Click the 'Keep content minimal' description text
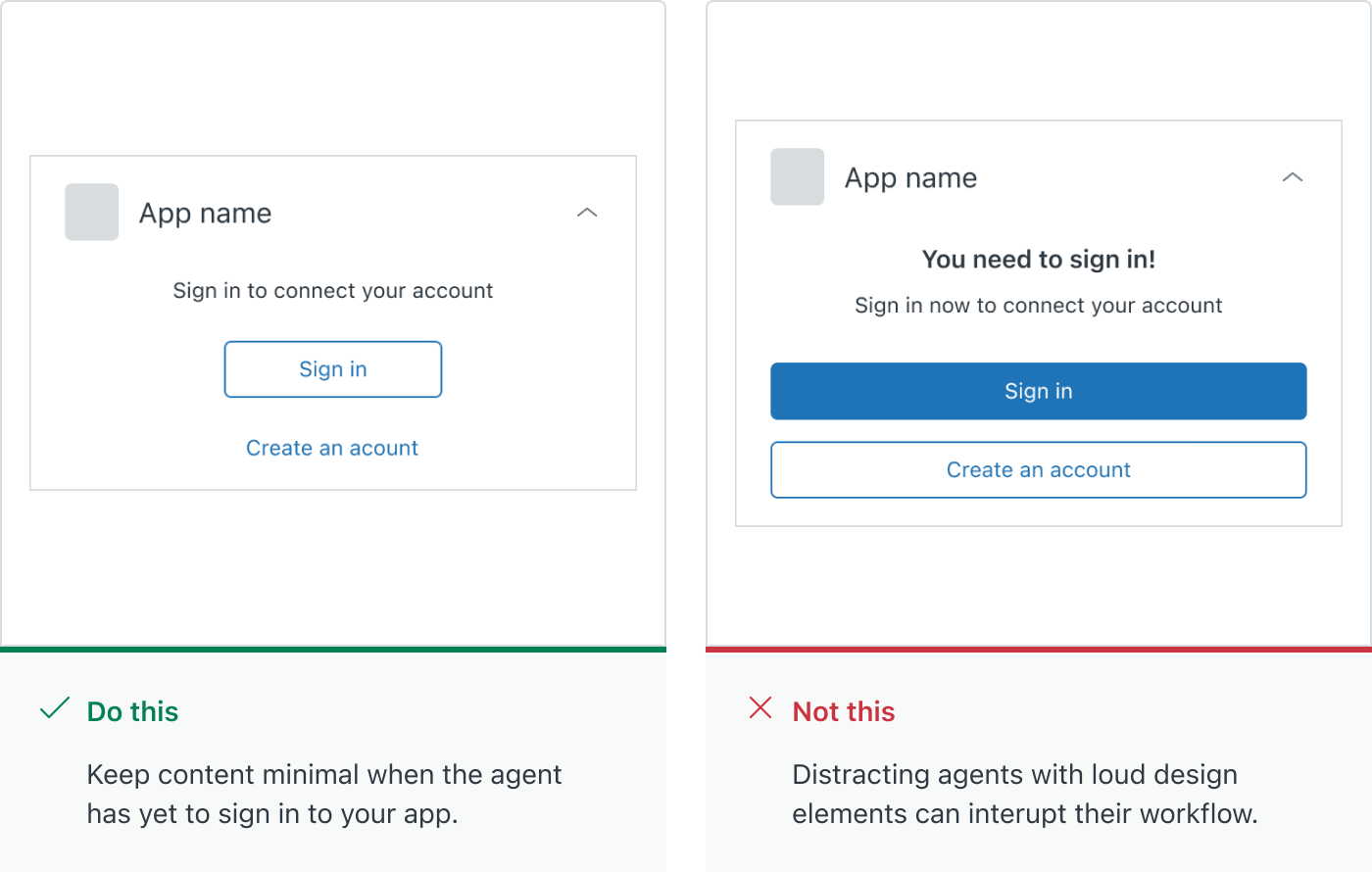Screen dimensions: 1372x872 323,794
